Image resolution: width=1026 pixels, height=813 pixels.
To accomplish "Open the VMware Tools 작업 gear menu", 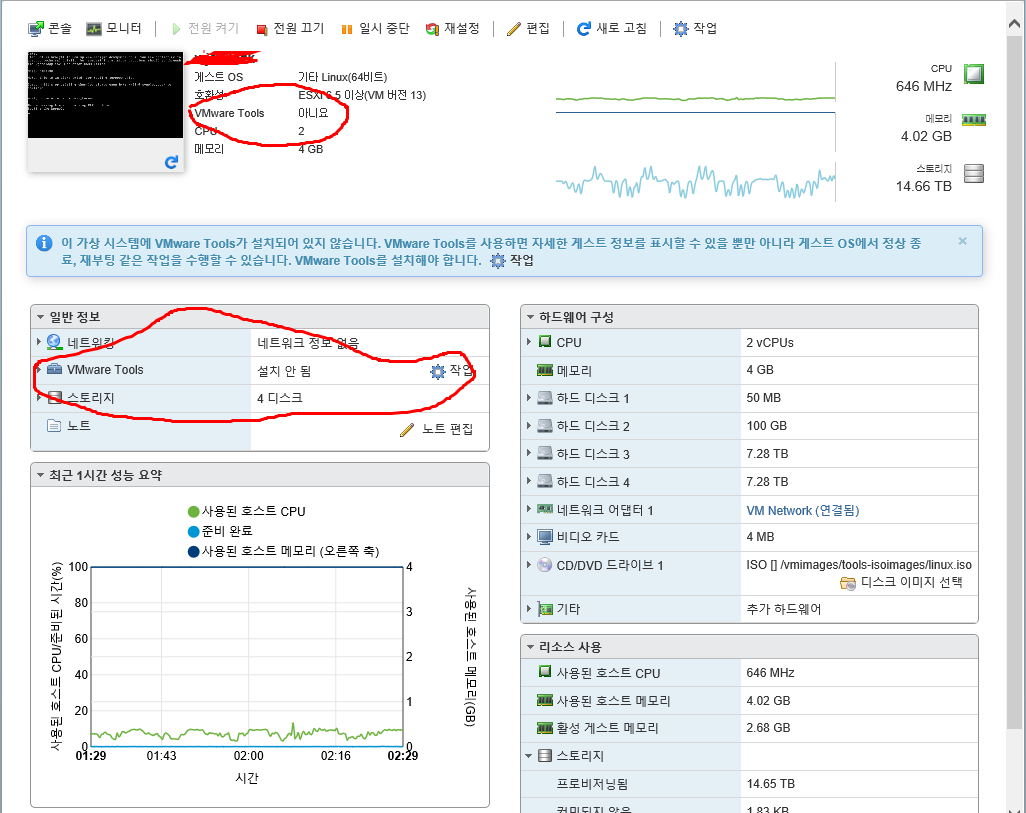I will point(451,371).
